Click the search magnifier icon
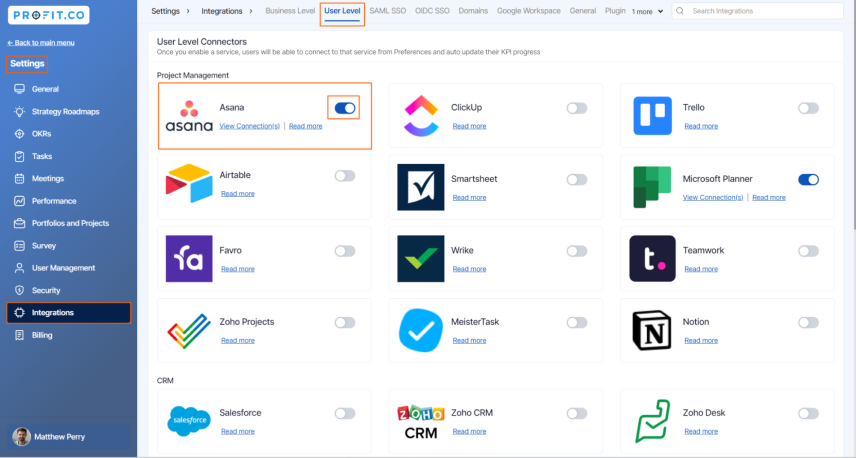Image resolution: width=856 pixels, height=458 pixels. [x=680, y=11]
